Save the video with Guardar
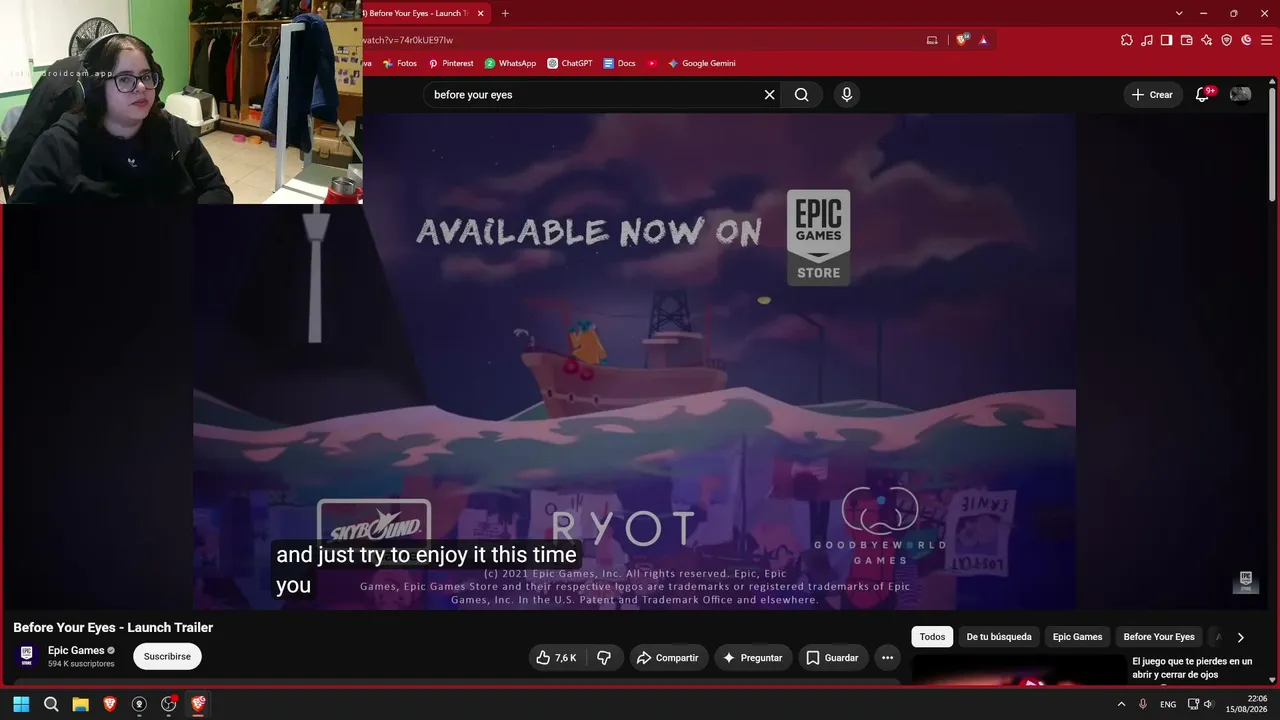This screenshot has width=1280, height=720. (x=833, y=658)
